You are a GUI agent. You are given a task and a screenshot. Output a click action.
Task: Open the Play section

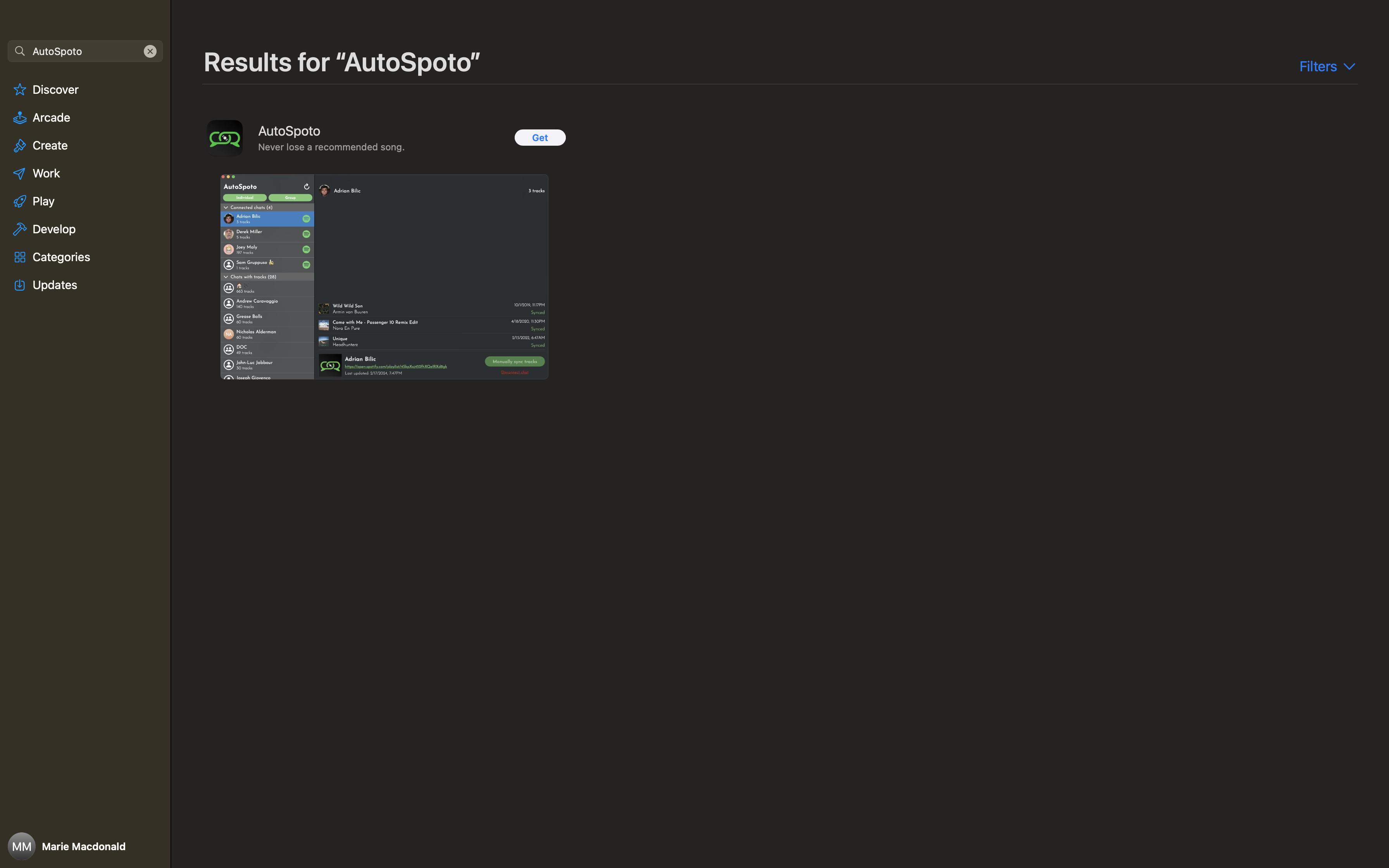85,201
